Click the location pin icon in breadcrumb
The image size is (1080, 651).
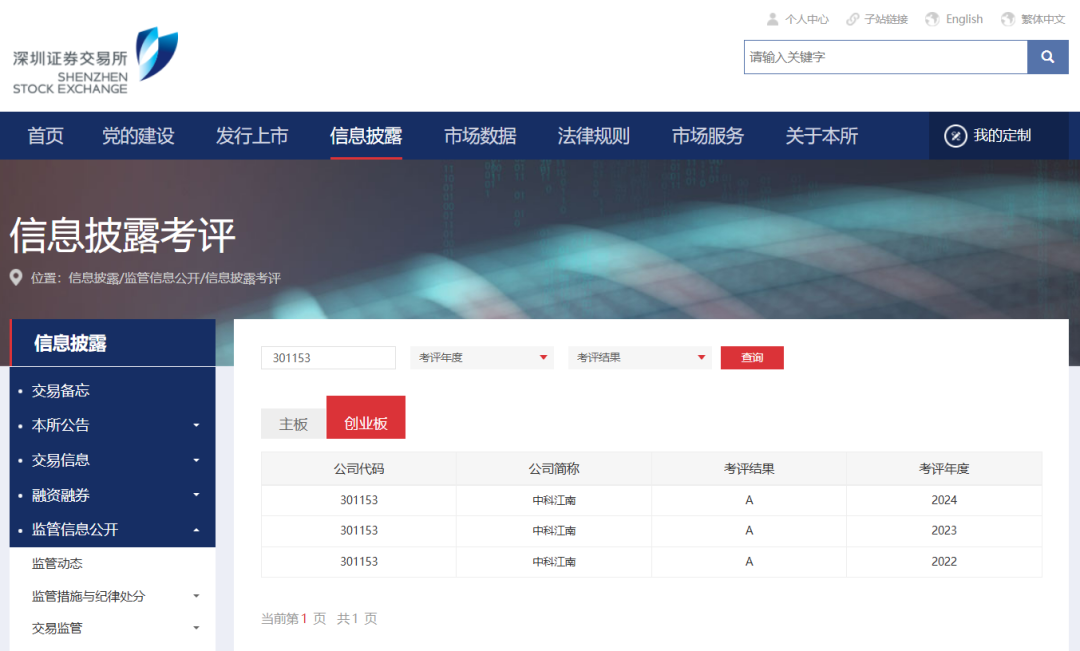[16, 278]
